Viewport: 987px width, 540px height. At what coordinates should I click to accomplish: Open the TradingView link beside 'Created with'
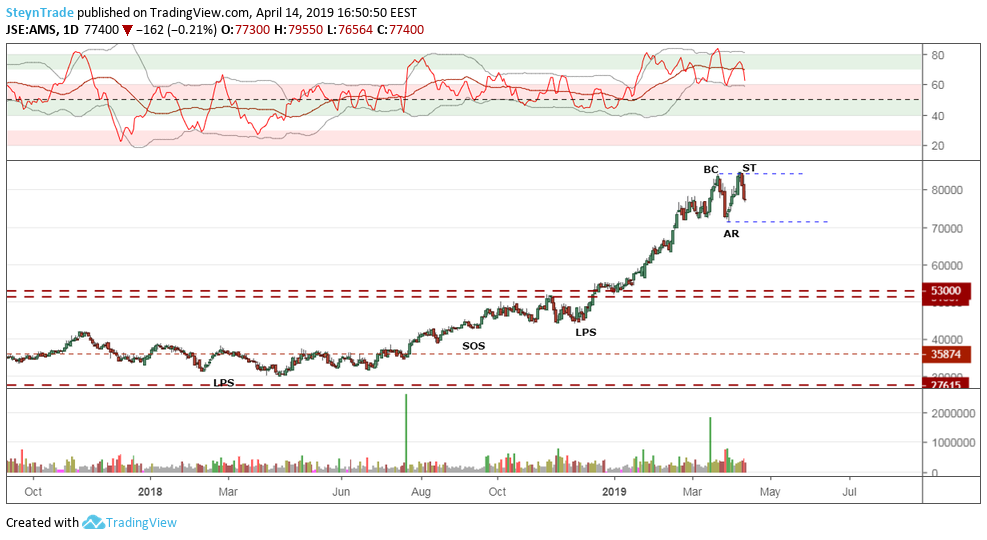coord(141,522)
